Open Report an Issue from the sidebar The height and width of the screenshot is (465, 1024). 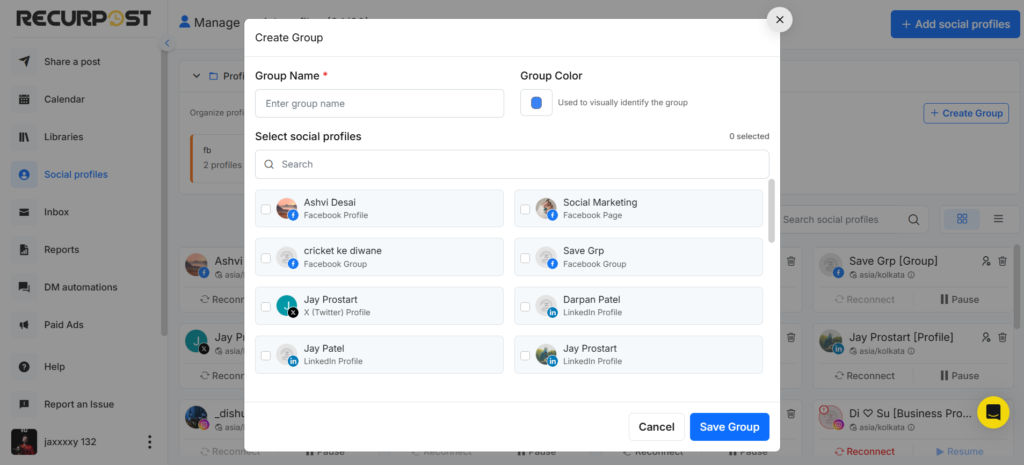pyautogui.click(x=79, y=404)
